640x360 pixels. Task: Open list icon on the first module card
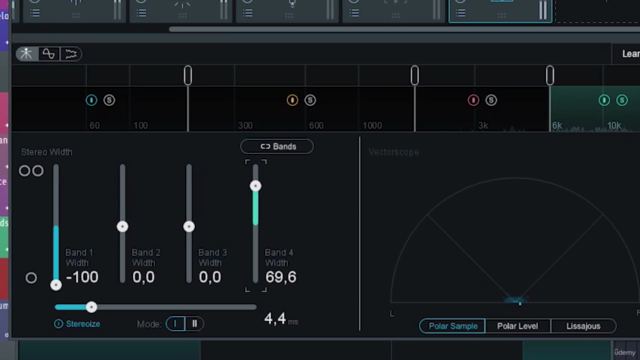click(35, 13)
